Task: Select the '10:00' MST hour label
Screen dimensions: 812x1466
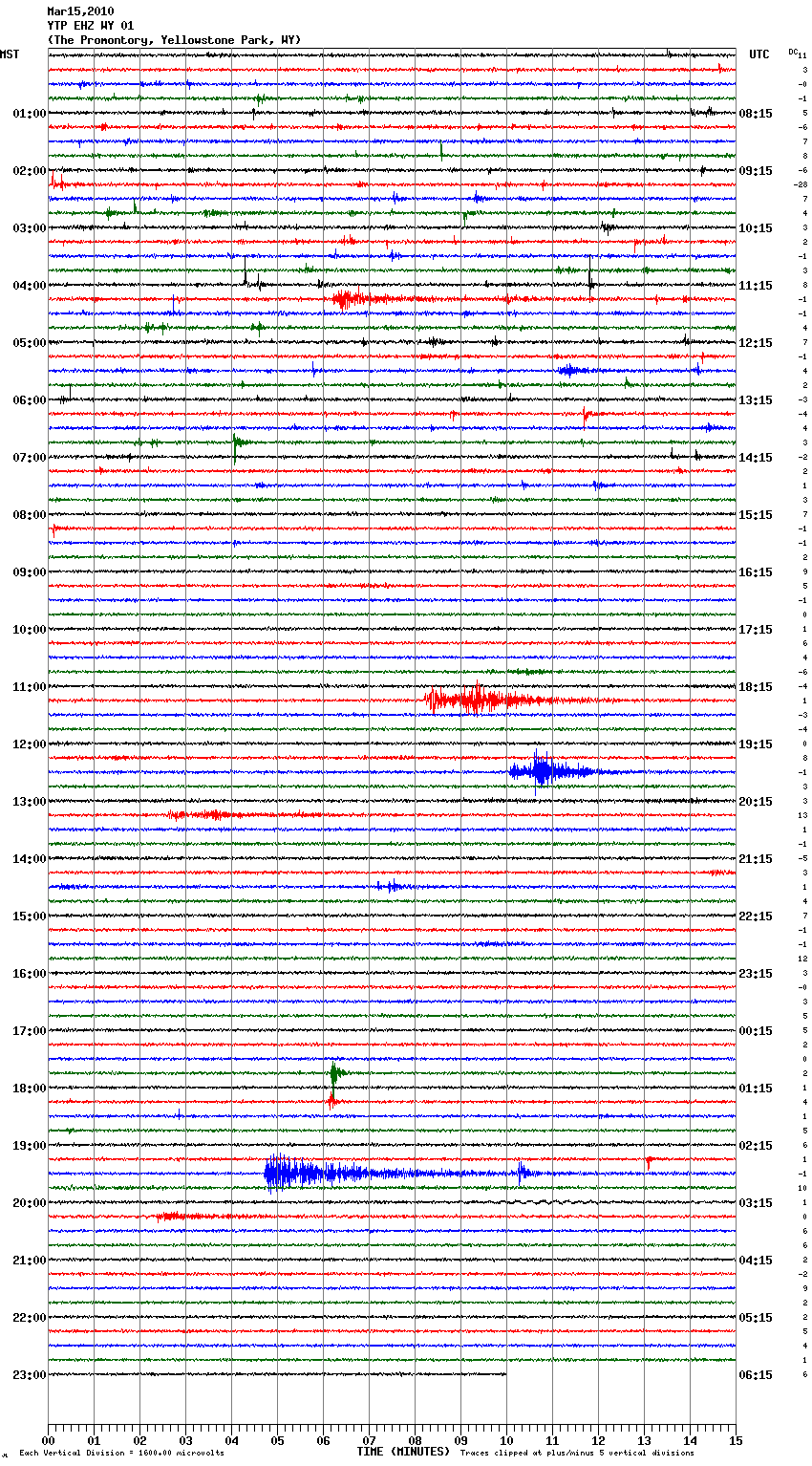Action: (x=30, y=629)
